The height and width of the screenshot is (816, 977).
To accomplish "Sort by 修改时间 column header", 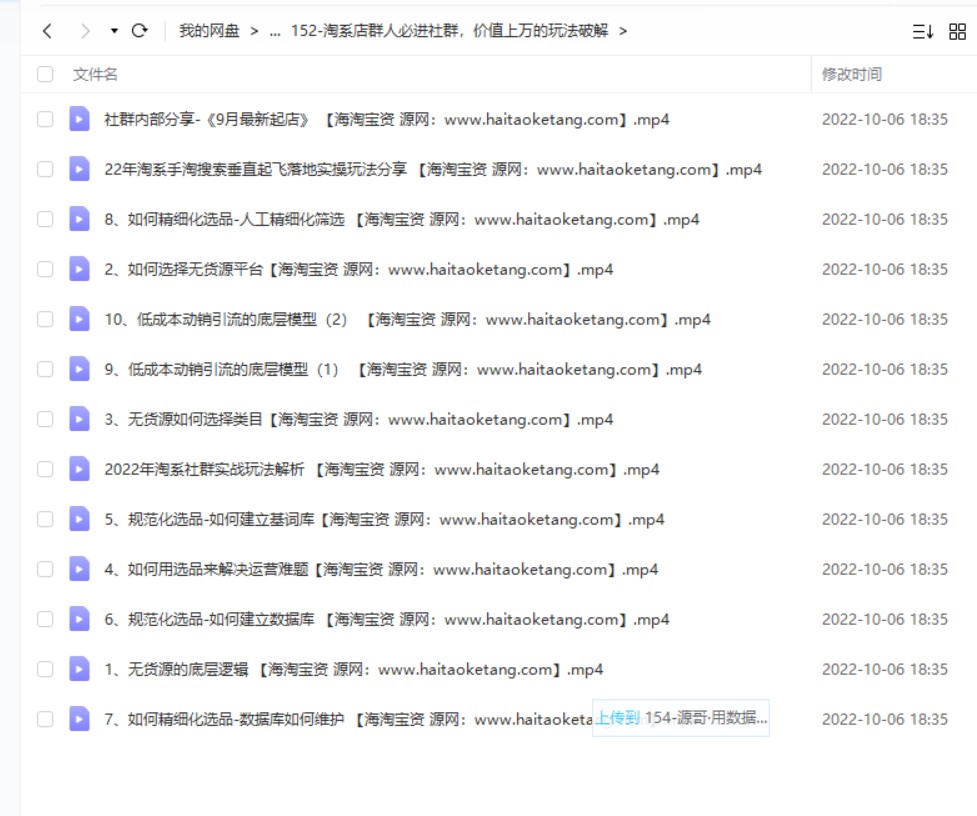I will pos(852,74).
